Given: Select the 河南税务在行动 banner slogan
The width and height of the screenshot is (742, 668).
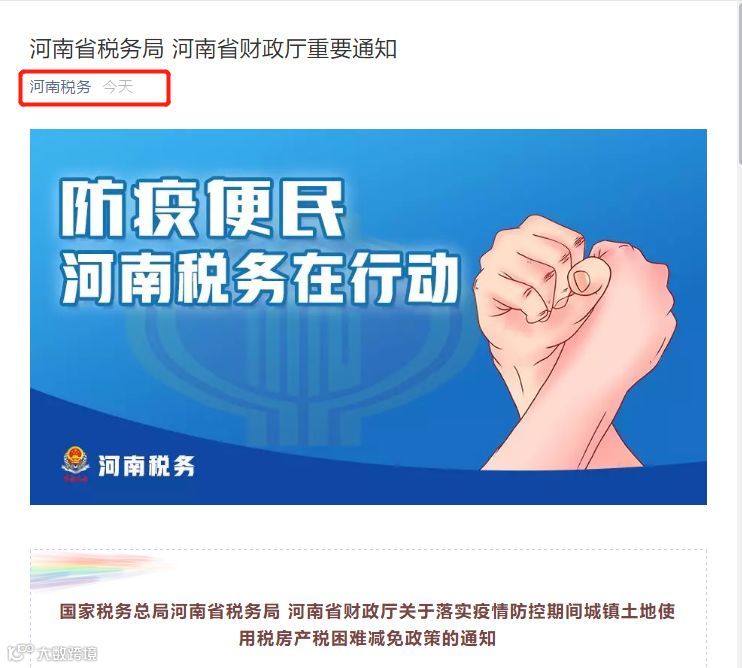Looking at the screenshot, I should click(259, 278).
